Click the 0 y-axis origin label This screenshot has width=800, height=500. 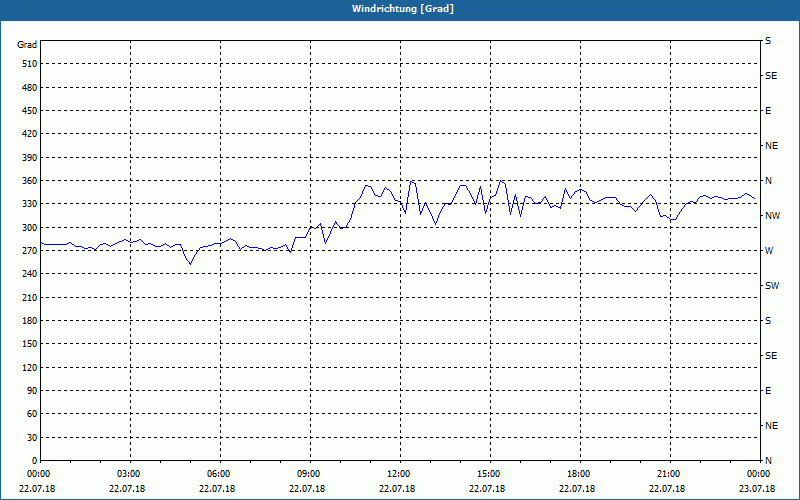[34, 461]
